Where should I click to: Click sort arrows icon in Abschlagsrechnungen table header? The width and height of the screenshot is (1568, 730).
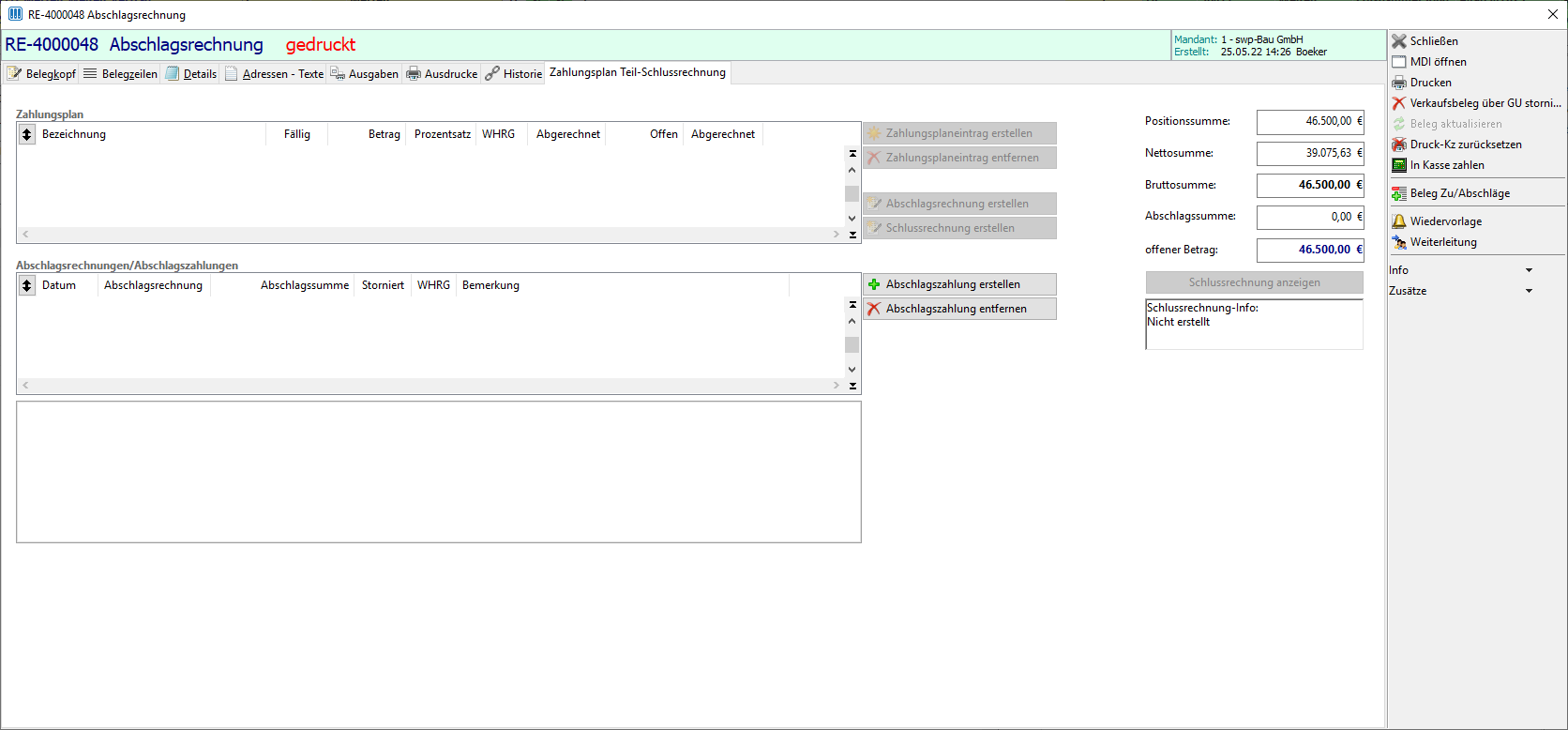click(x=27, y=285)
